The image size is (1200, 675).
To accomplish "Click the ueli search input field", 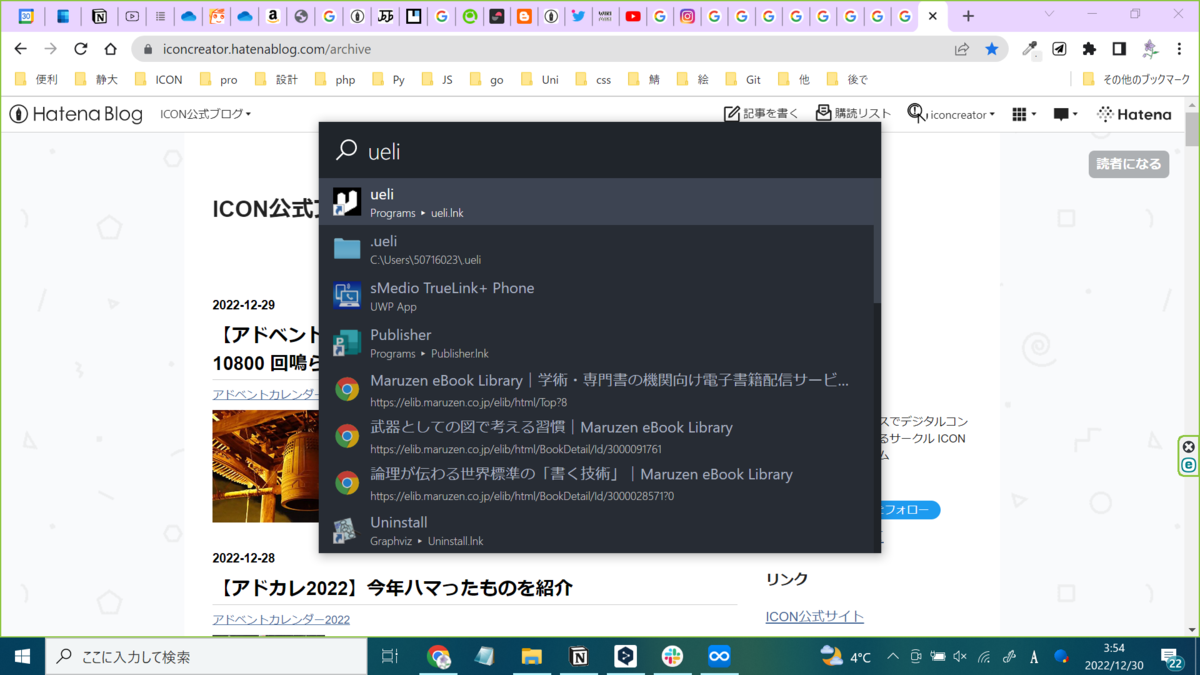I will pos(600,151).
